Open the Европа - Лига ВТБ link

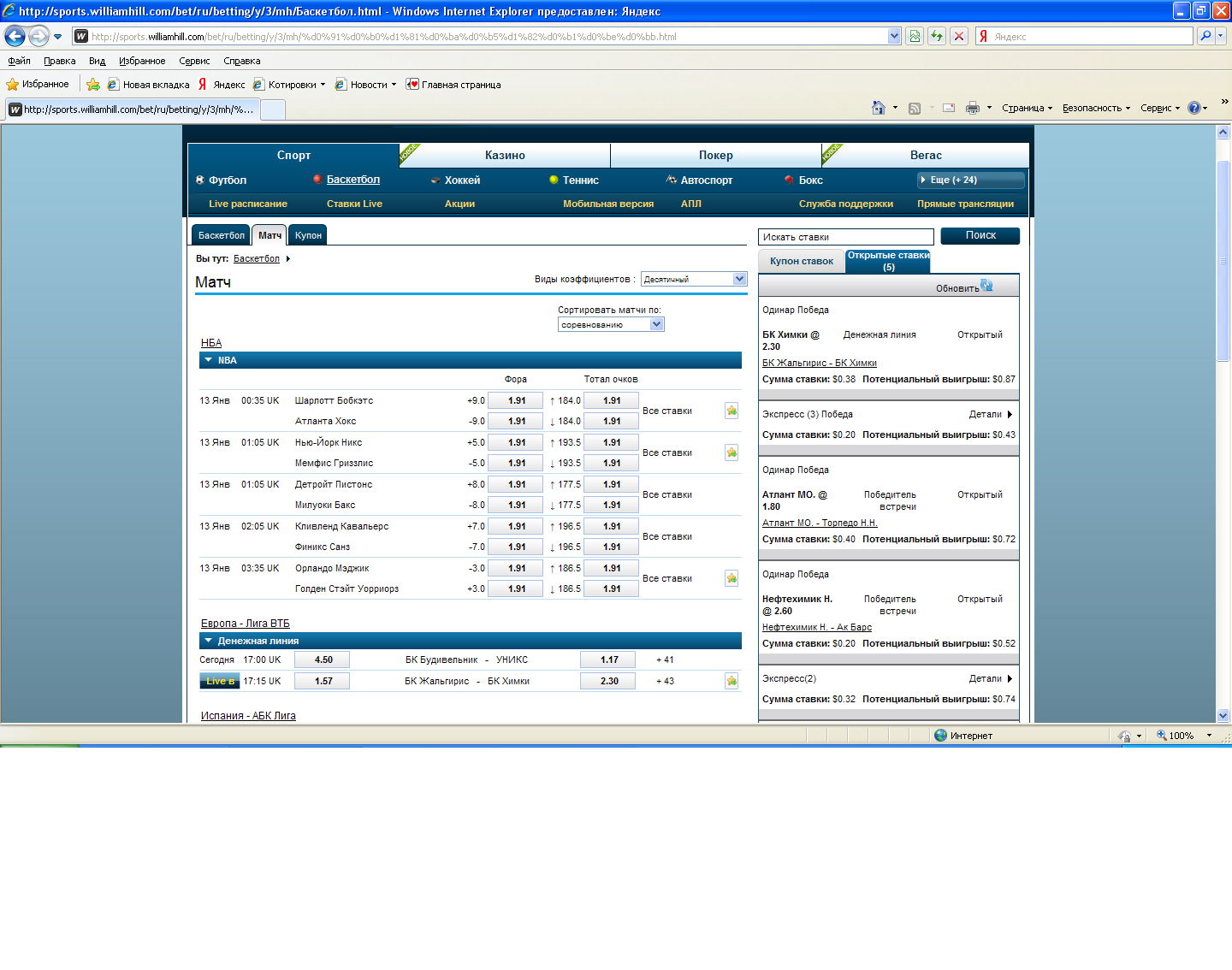point(245,624)
